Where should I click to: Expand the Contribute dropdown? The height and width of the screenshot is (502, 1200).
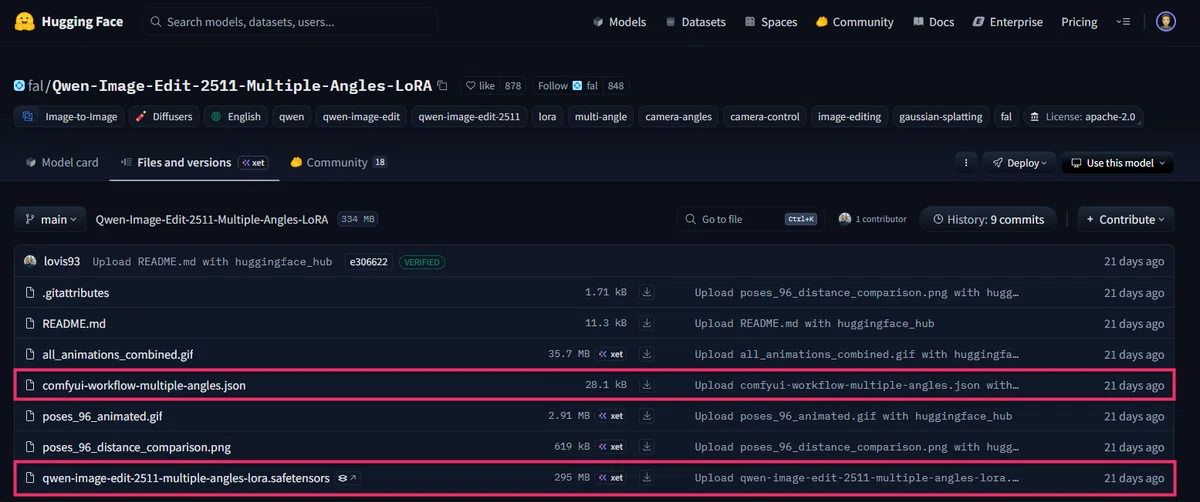(1126, 219)
